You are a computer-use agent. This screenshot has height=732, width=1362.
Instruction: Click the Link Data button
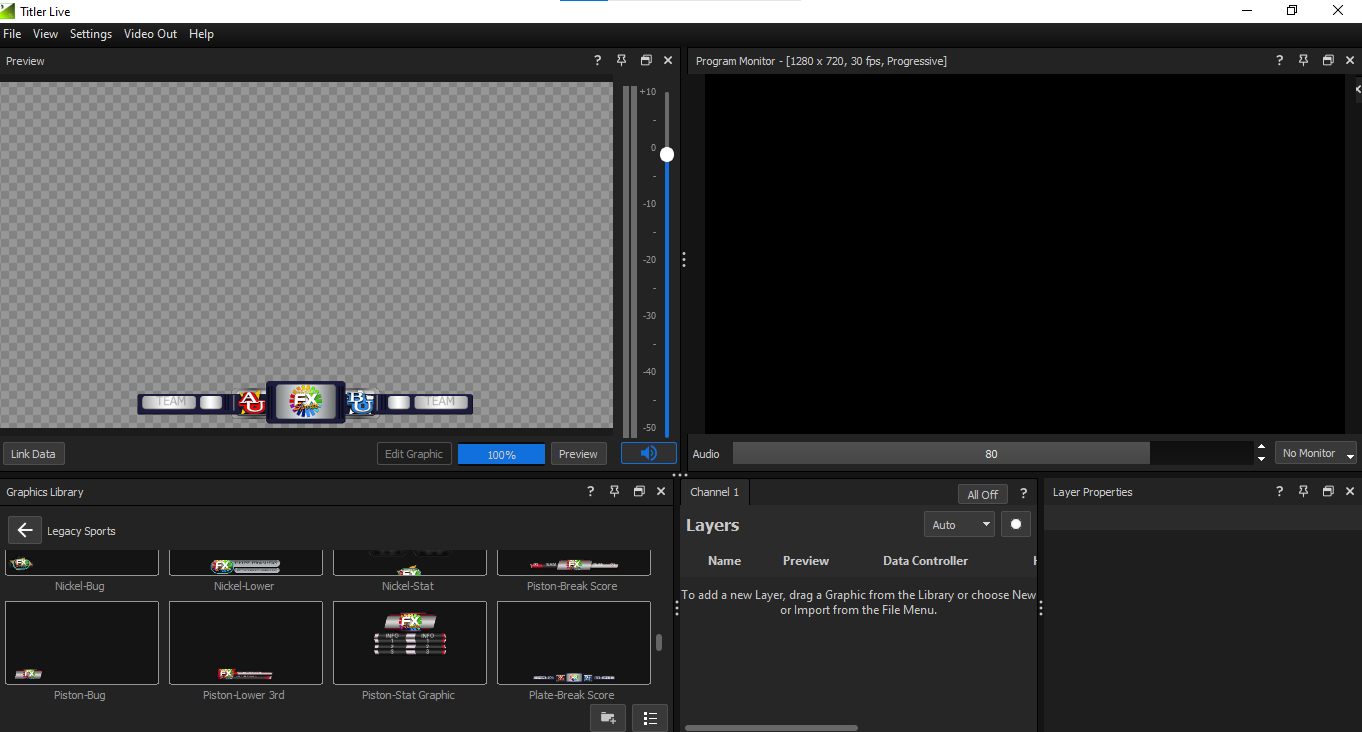[x=33, y=454]
